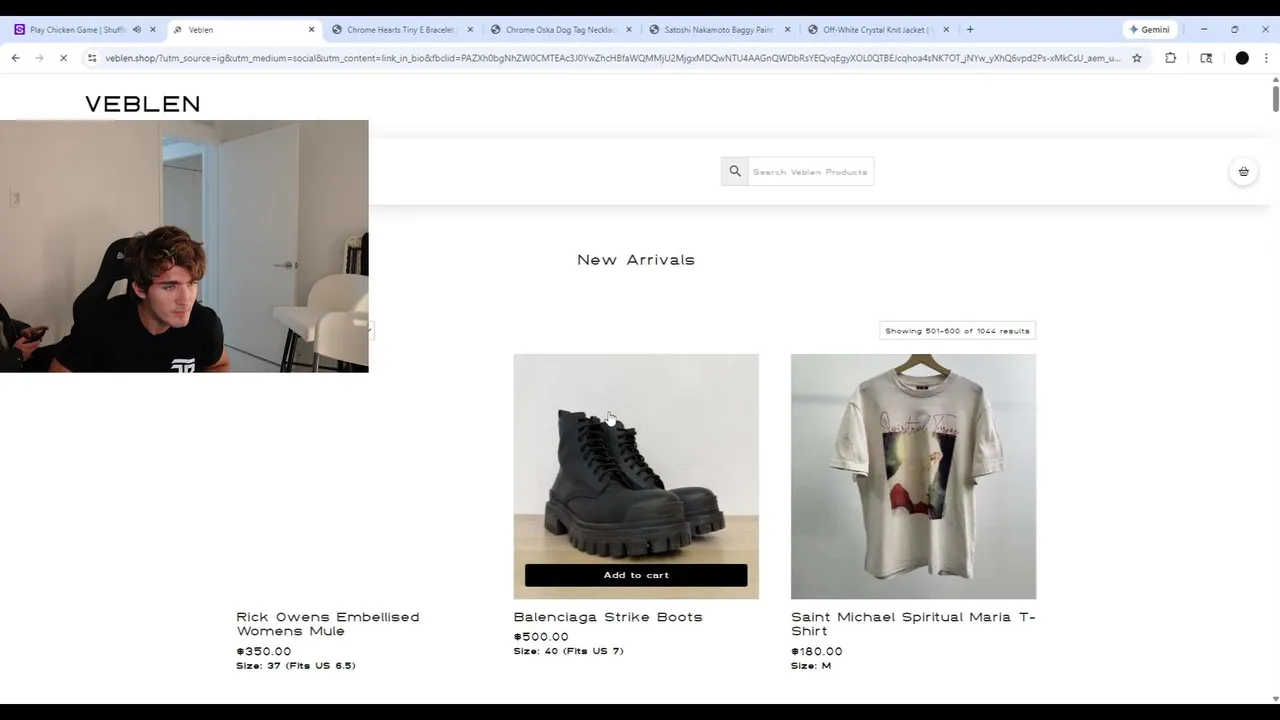1280x720 pixels.
Task: Switch to Off-White Crystal Knit Jacket tab
Action: pos(877,30)
